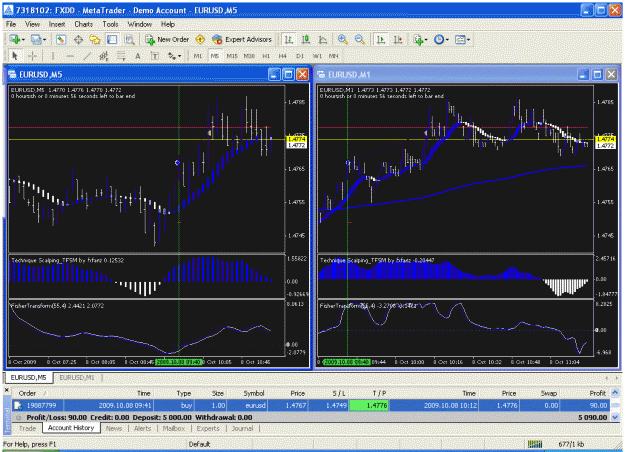
Task: Show the Data Window crosshair-target icon
Action: [78, 39]
